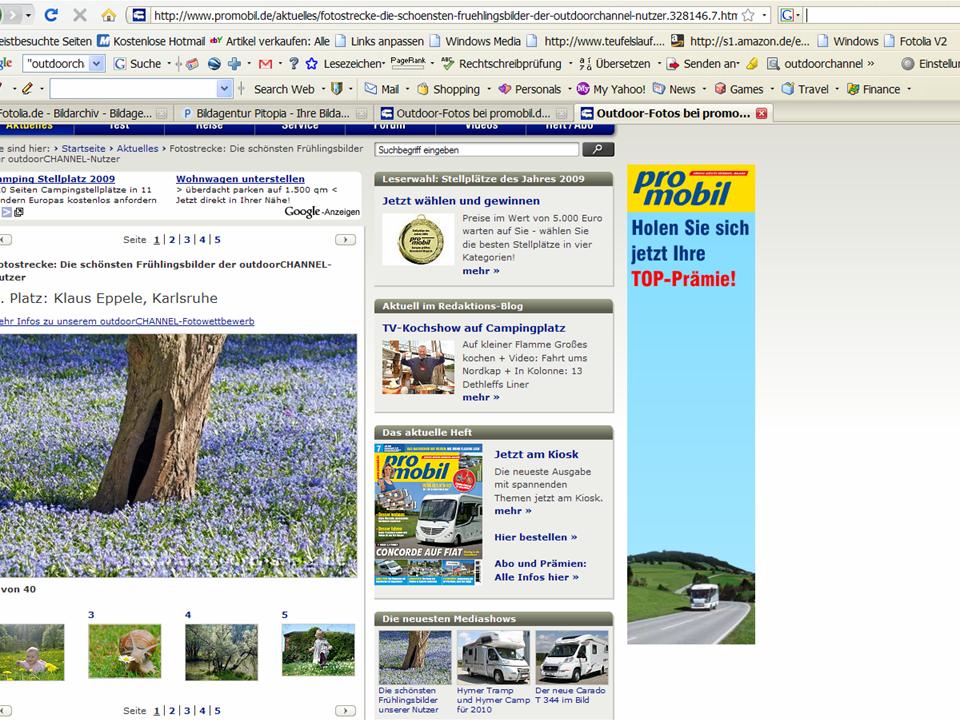Open the URL history dropdown arrow
The width and height of the screenshot is (960, 720).
(765, 16)
